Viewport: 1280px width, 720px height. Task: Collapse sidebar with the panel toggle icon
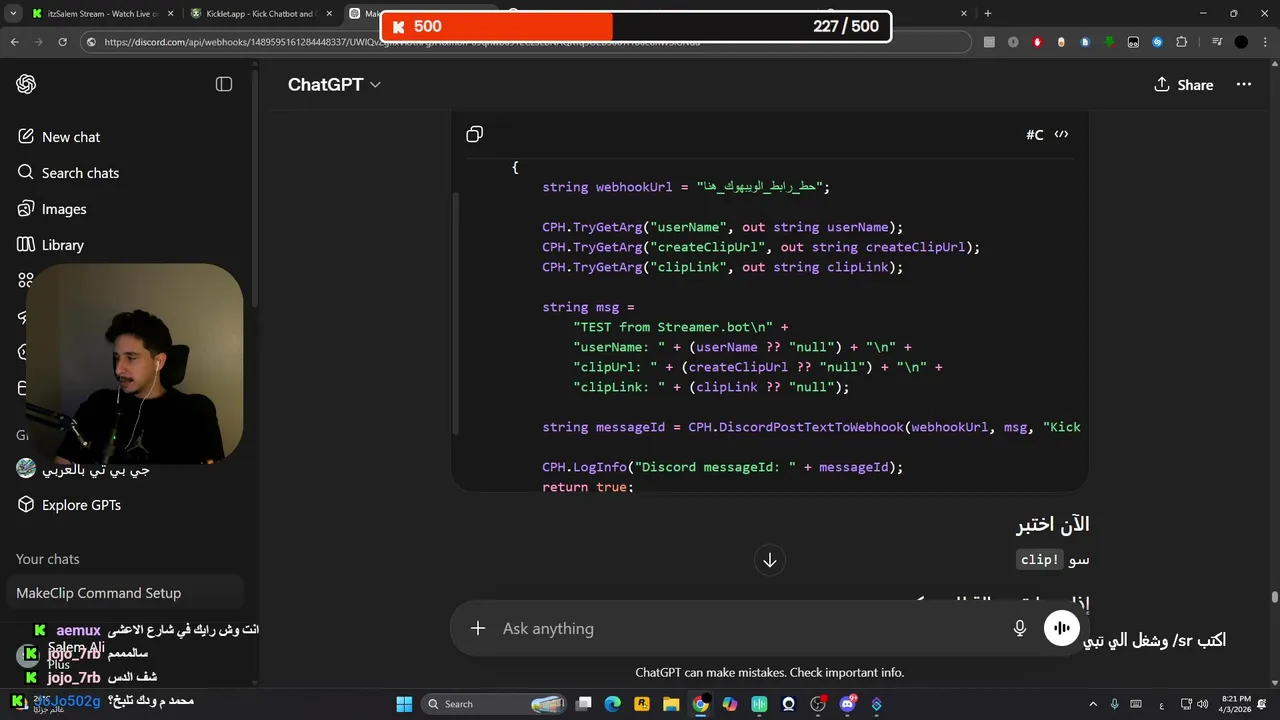224,84
